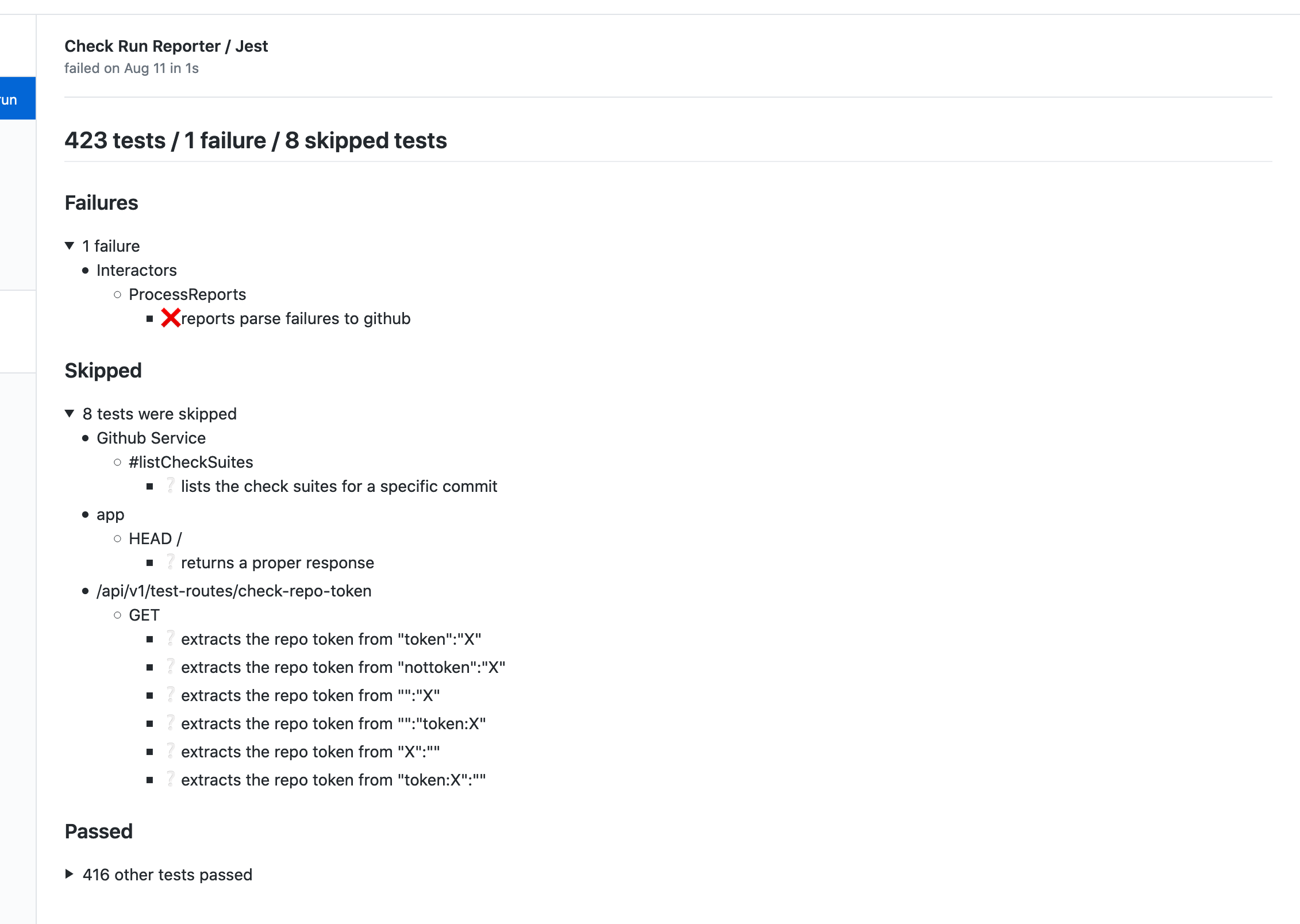Collapse the "8 tests were skipped" section
Viewport: 1300px width, 924px height.
[70, 414]
